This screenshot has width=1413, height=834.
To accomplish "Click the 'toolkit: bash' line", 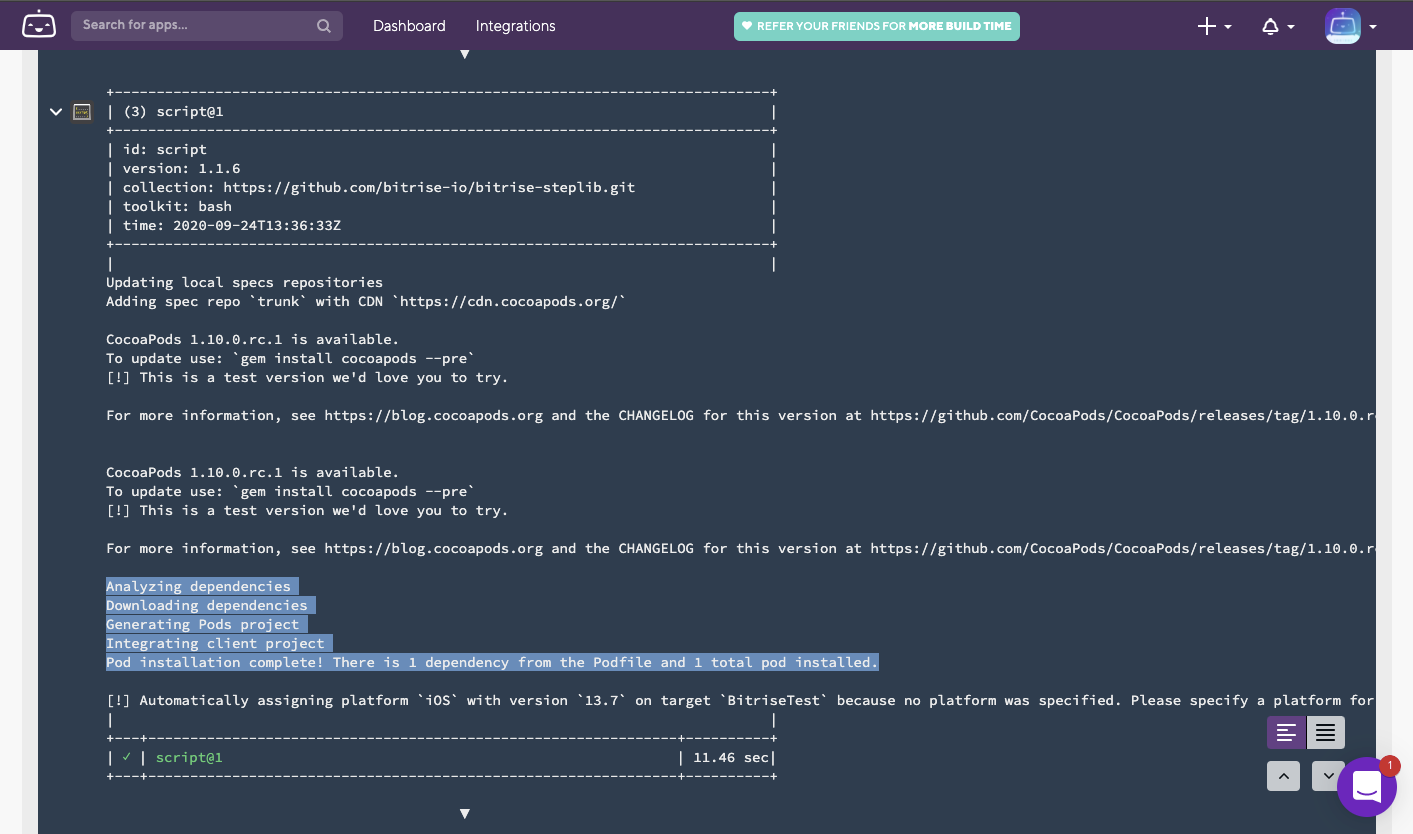I will 177,207.
